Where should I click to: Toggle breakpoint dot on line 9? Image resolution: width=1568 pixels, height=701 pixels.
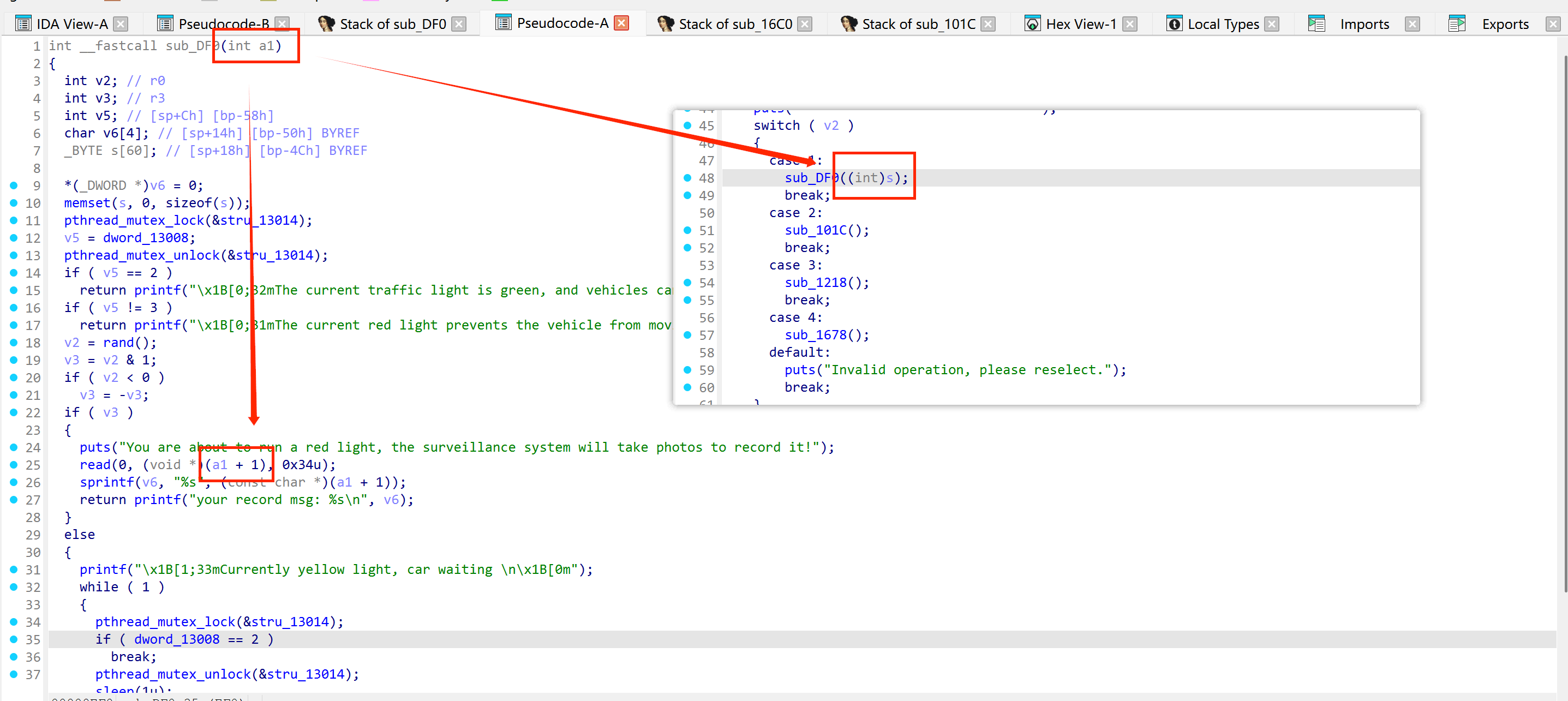[14, 185]
